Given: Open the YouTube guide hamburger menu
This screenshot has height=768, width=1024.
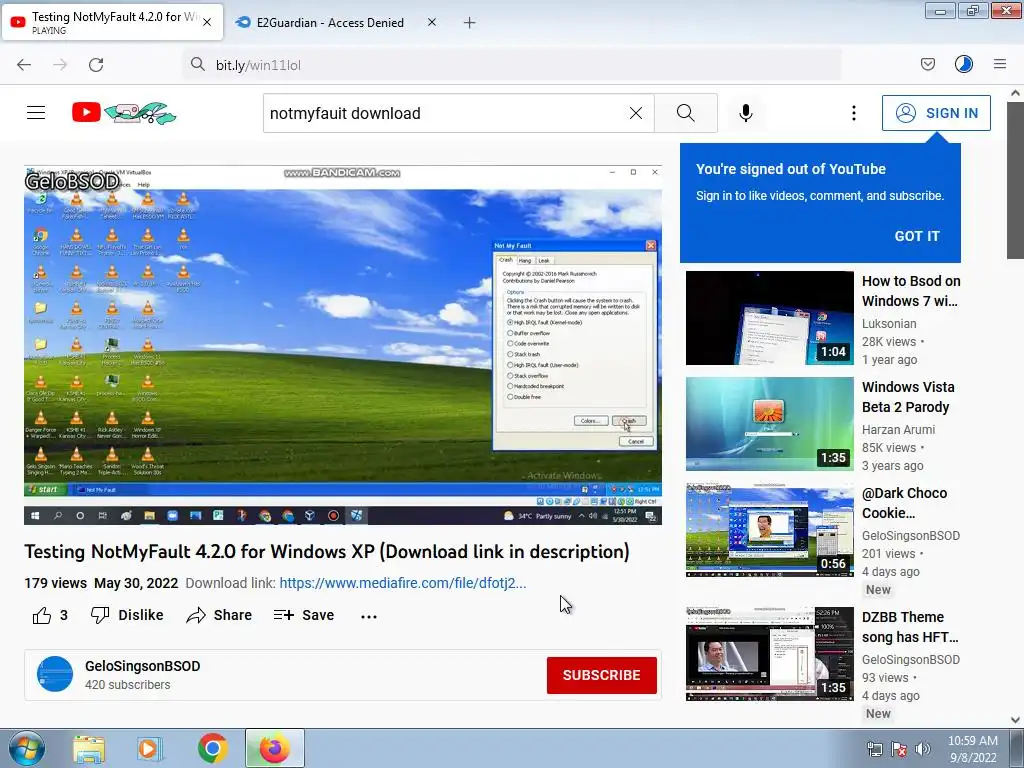Looking at the screenshot, I should click(36, 113).
